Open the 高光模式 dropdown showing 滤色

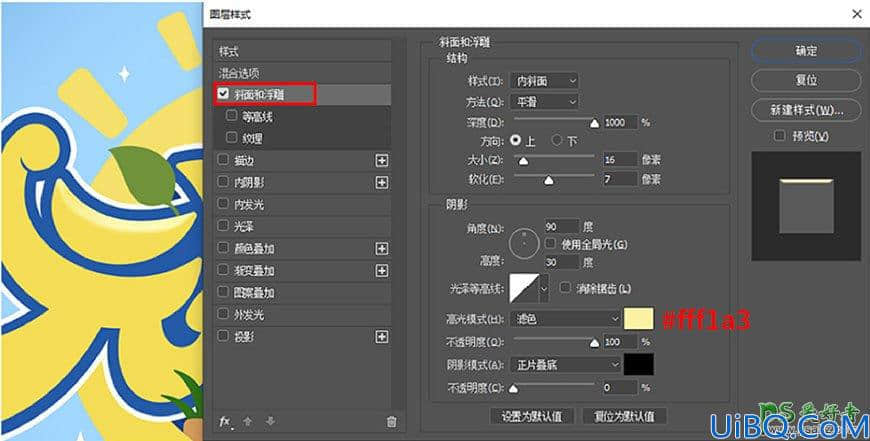(565, 319)
